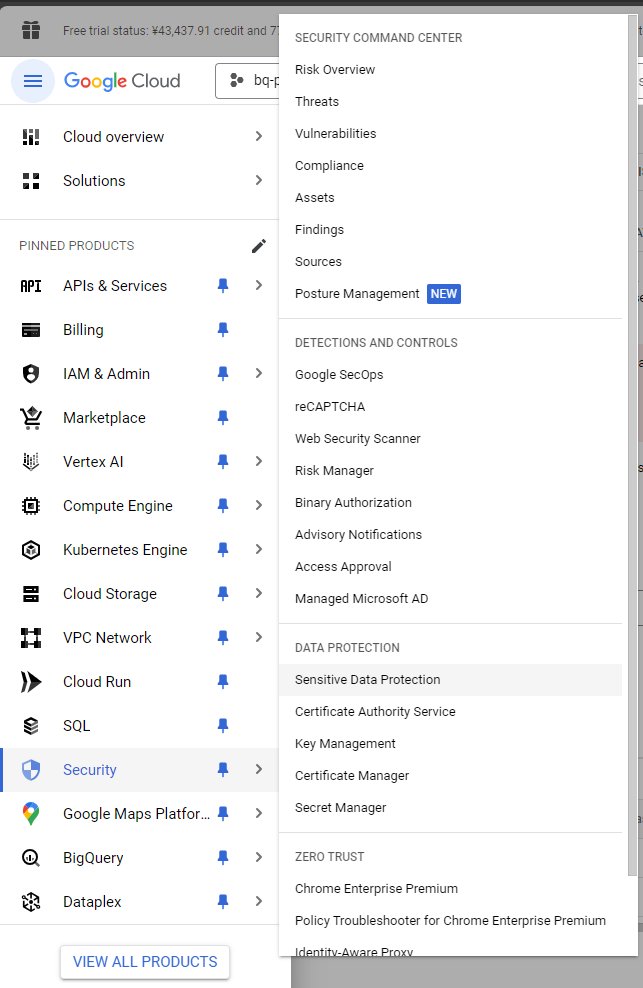Expand APIs & Services submenu arrow
643x988 pixels.
coord(258,285)
